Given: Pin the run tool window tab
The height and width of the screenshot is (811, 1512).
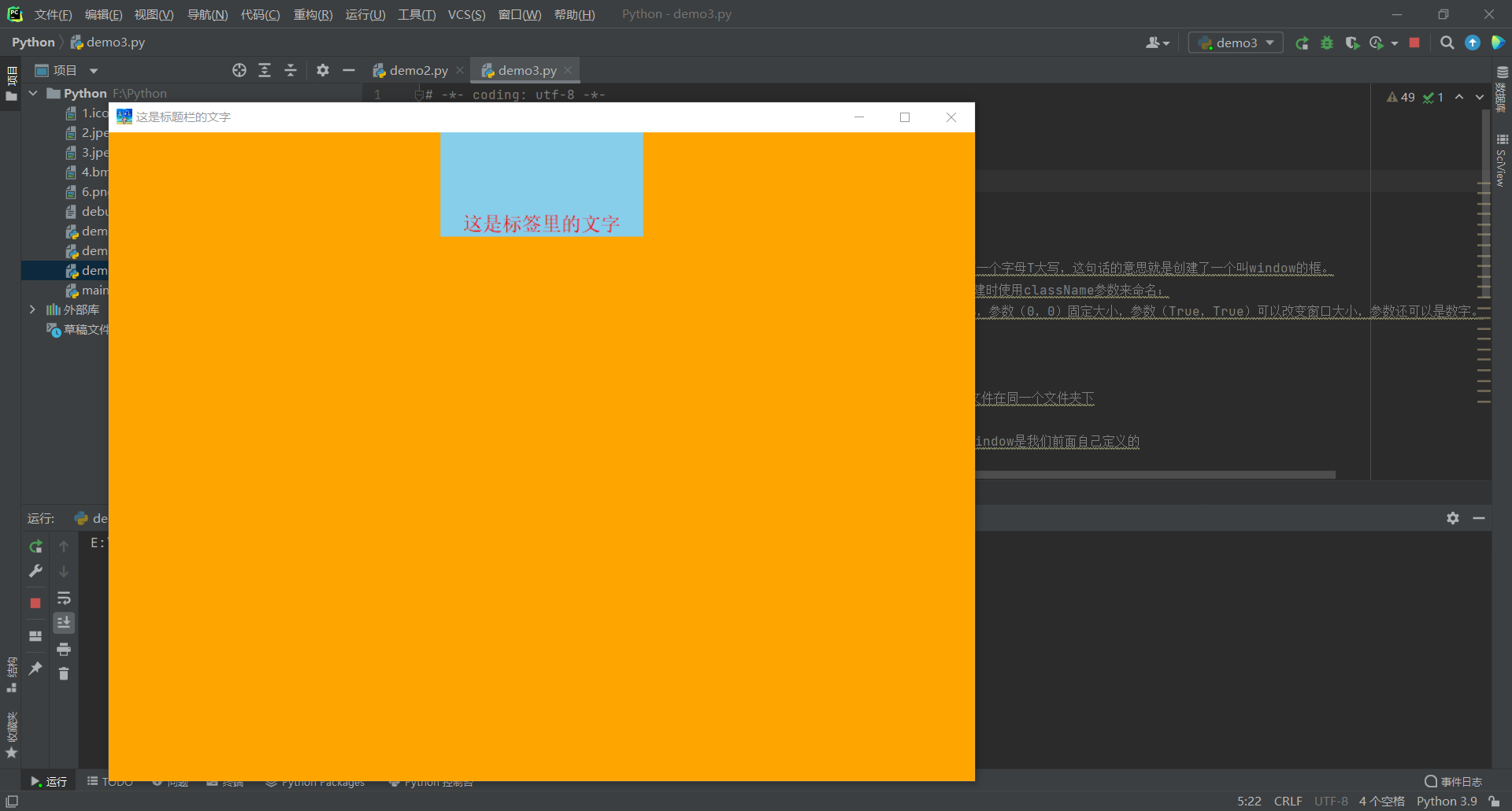Looking at the screenshot, I should [x=35, y=669].
